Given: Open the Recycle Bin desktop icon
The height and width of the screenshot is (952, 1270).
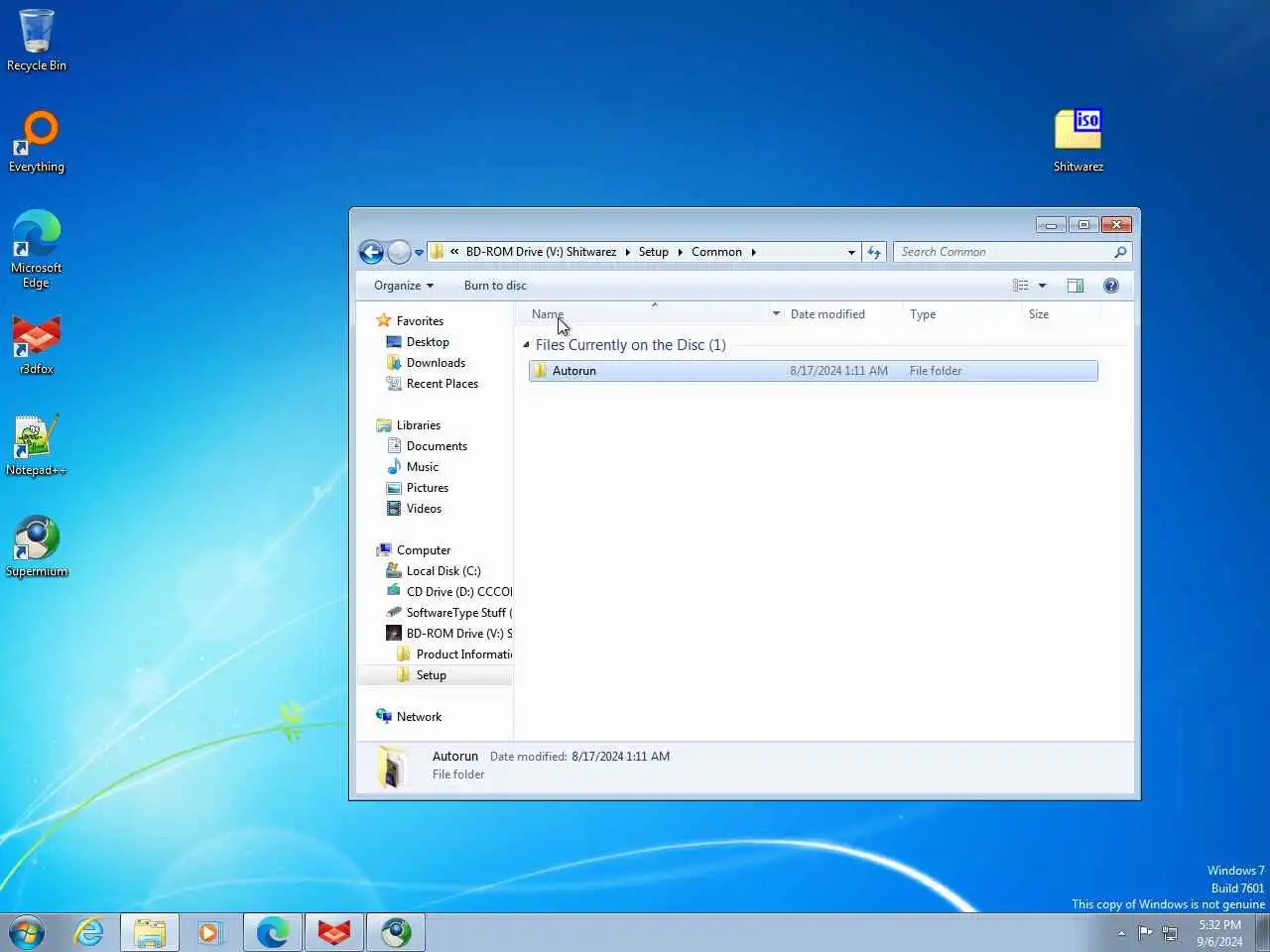Looking at the screenshot, I should click(x=37, y=40).
